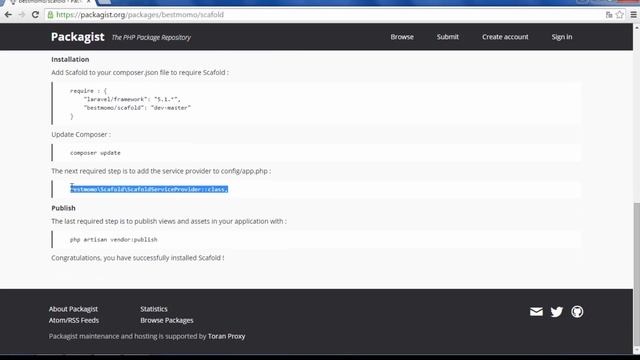
Task: Click the browser forward arrow
Action: pyautogui.click(x=22, y=15)
